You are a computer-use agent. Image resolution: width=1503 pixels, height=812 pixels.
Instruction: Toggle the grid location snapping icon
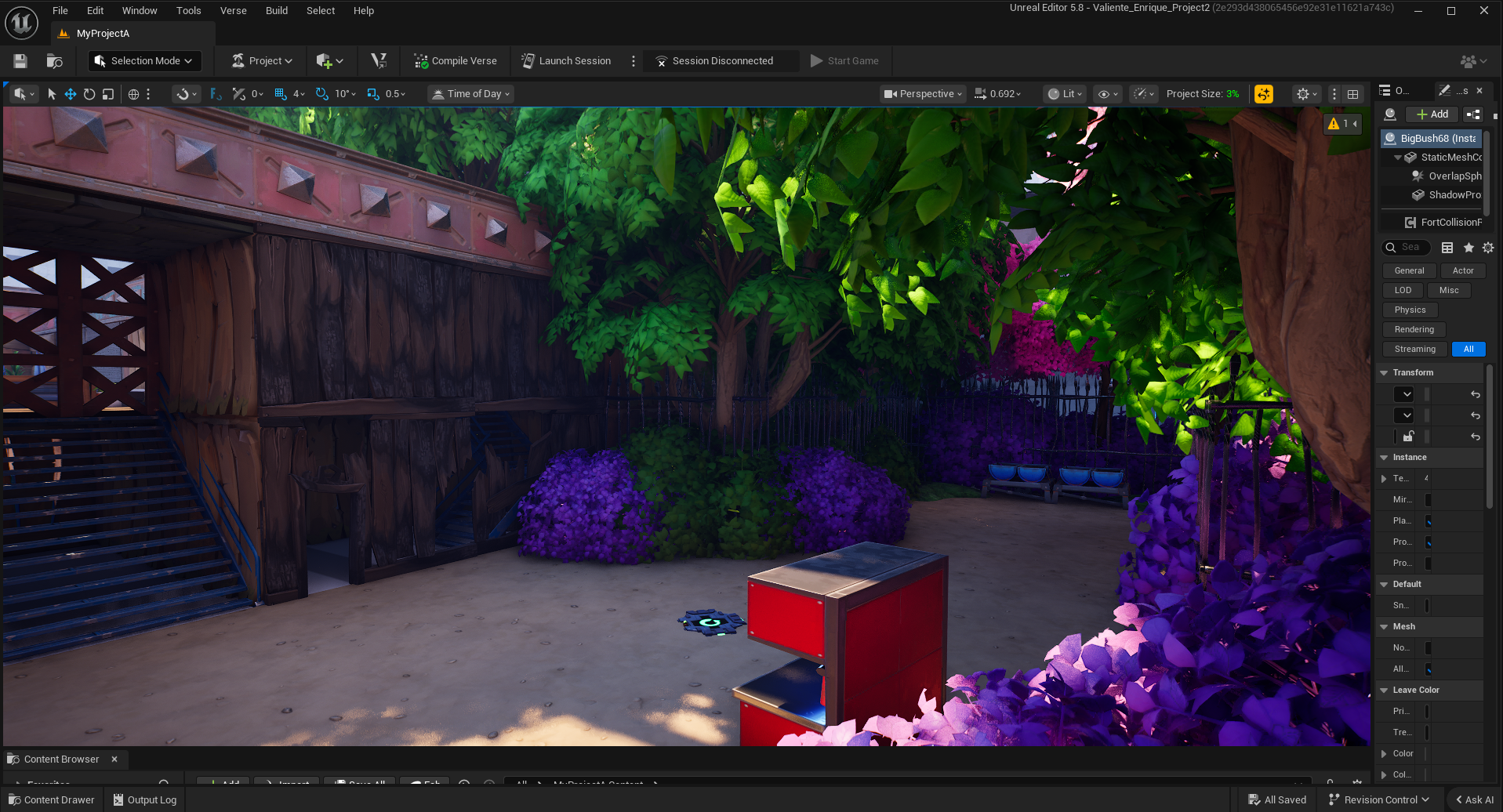(280, 94)
